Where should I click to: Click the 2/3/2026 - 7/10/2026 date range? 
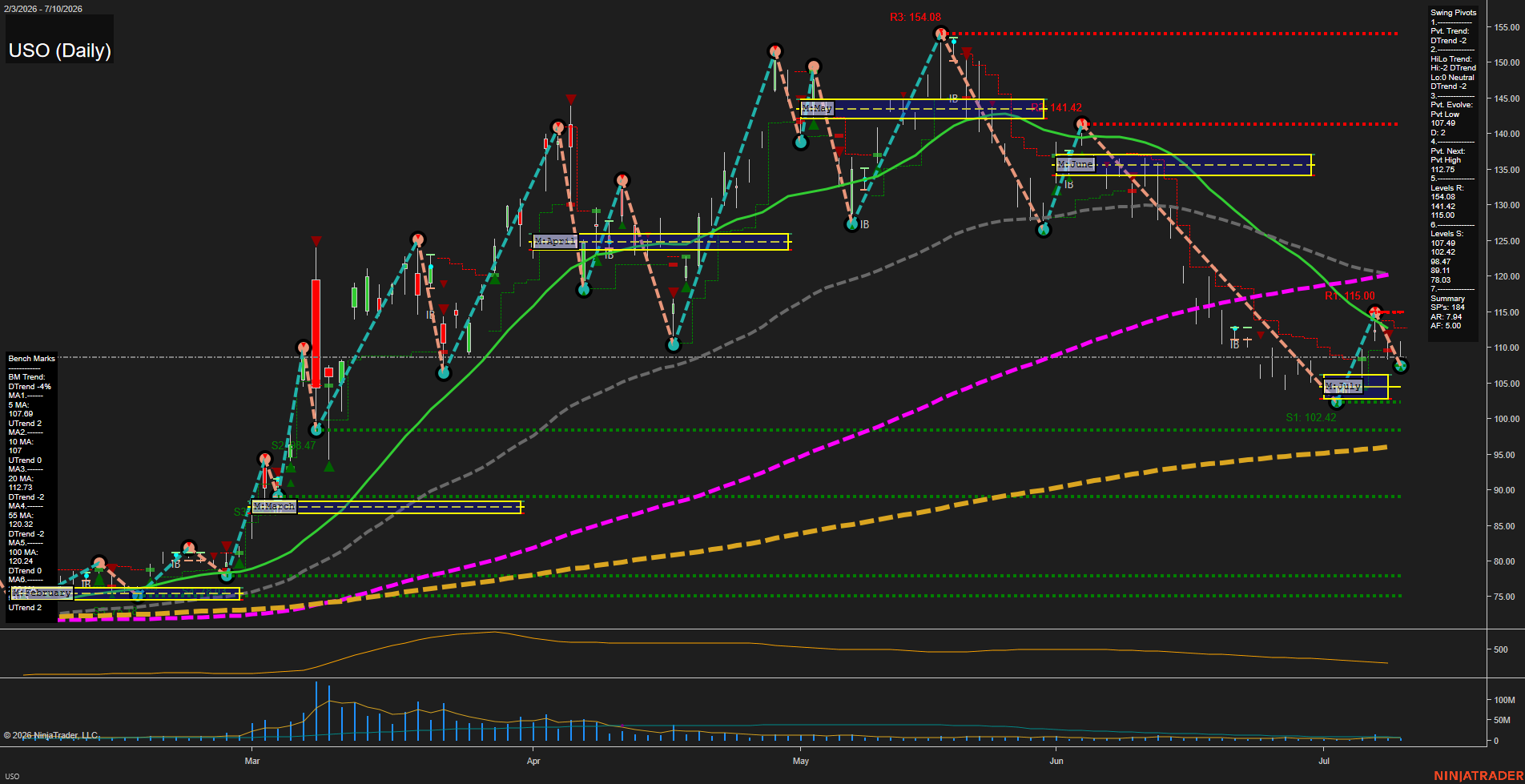click(x=42, y=9)
